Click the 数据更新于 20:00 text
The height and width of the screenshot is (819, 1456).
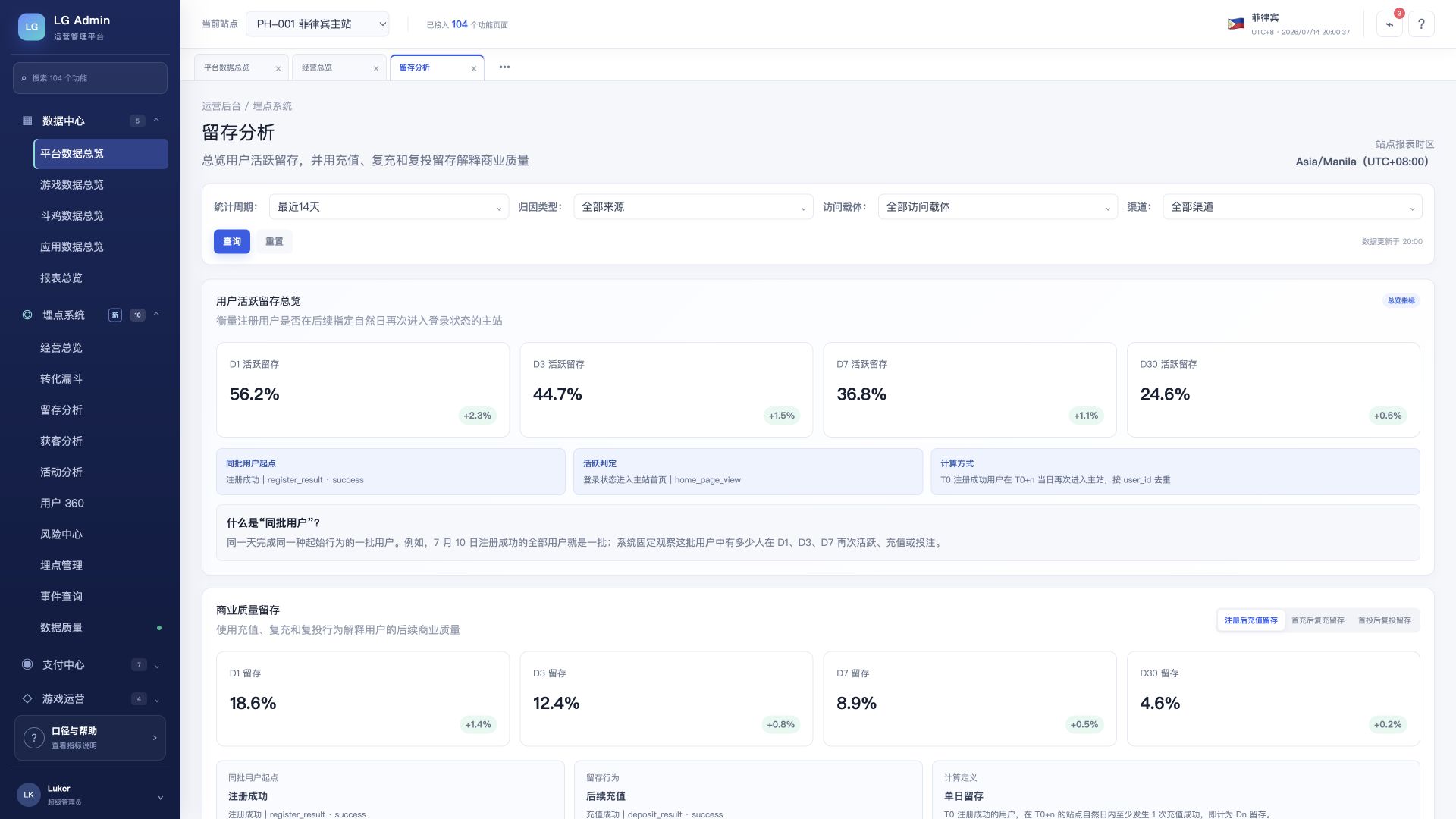pos(1392,242)
